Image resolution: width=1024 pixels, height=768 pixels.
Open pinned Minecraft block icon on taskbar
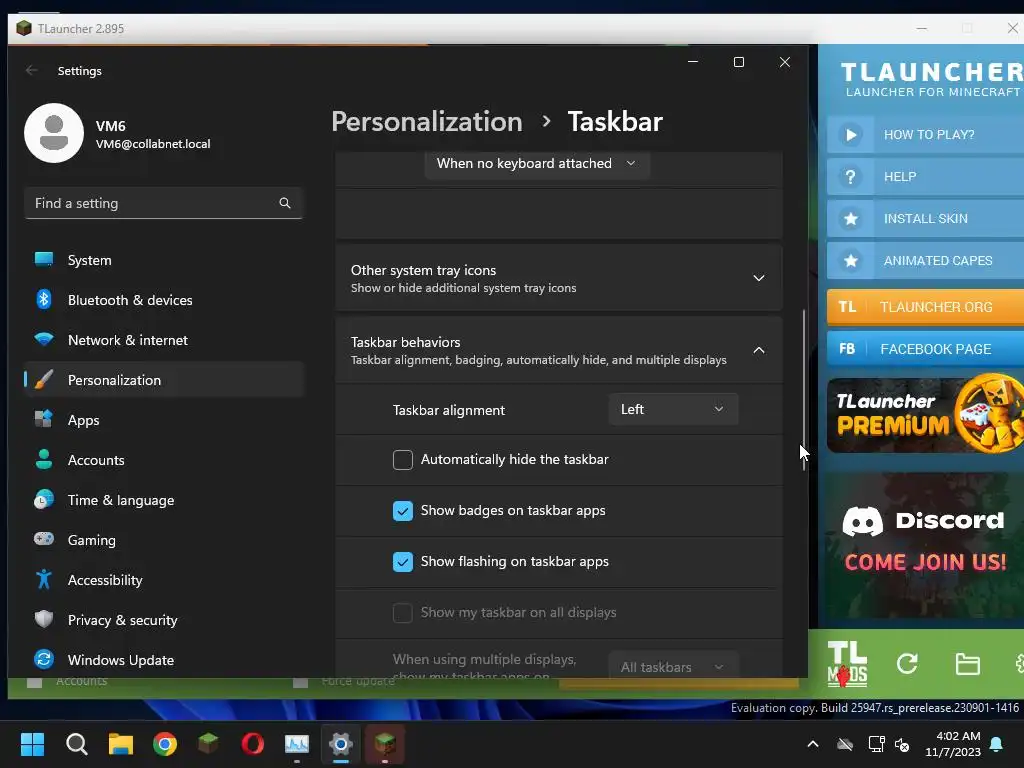[x=208, y=744]
